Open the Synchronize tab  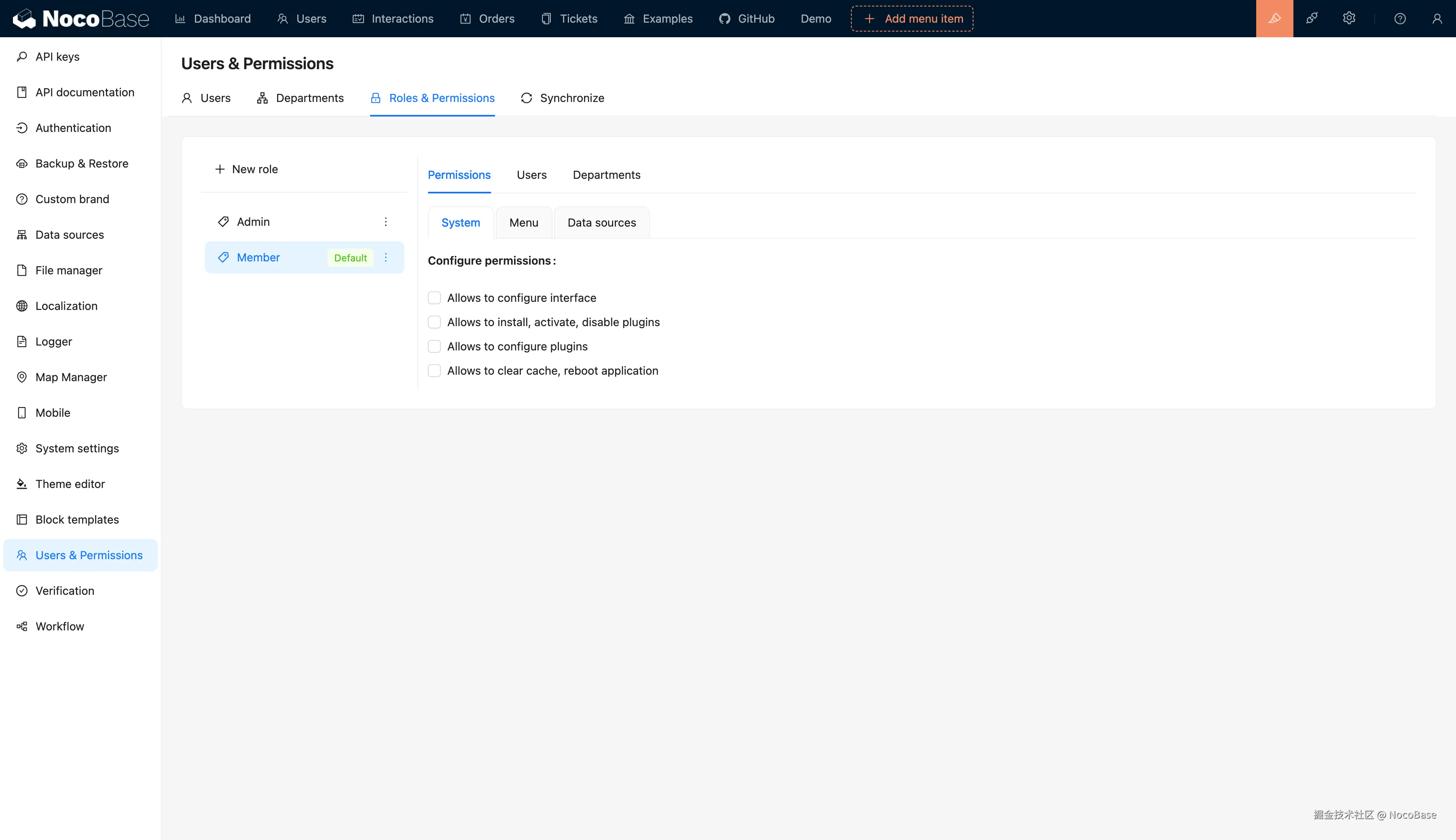563,98
